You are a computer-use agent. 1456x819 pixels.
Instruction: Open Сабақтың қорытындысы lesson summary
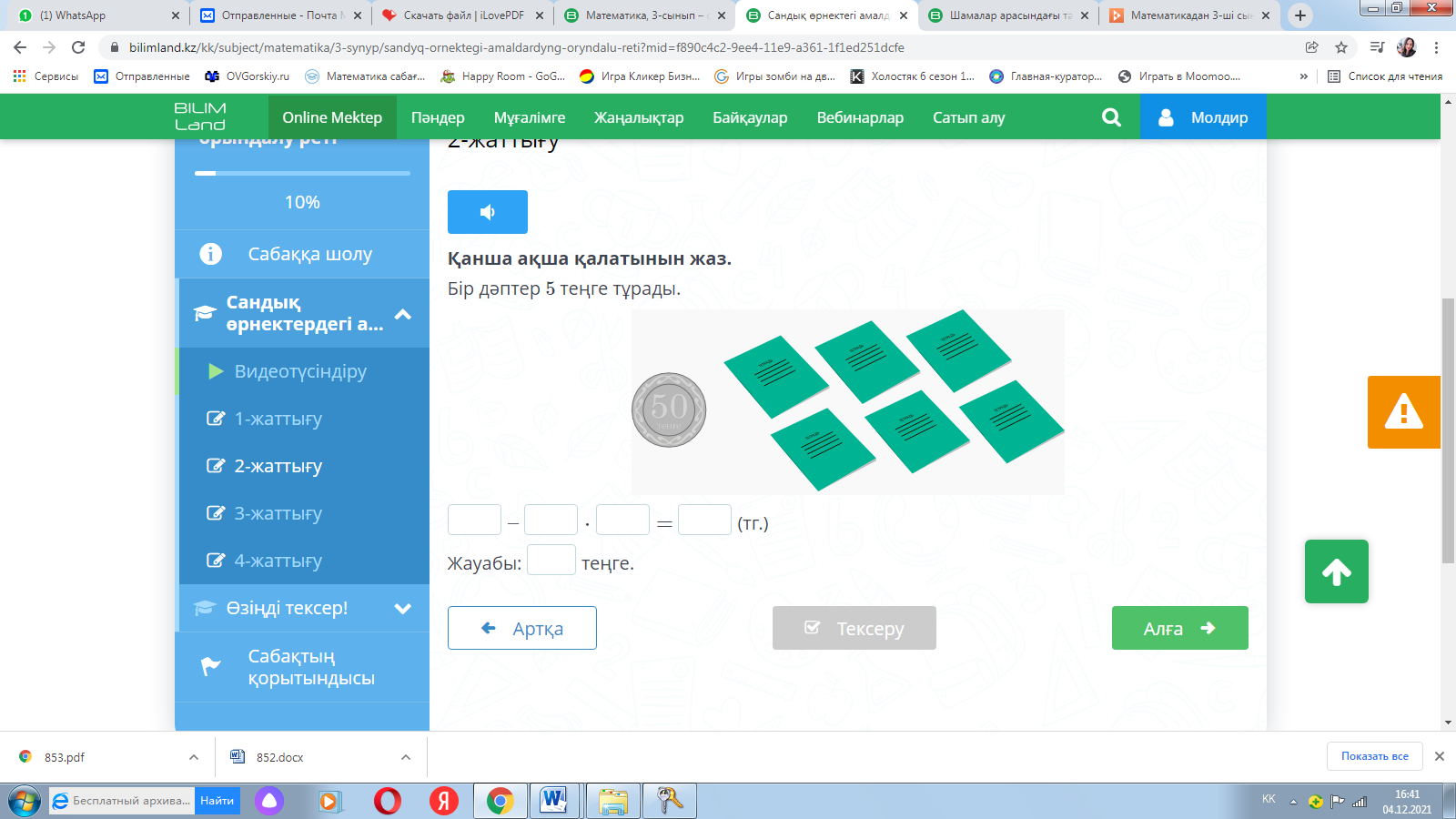tap(302, 667)
